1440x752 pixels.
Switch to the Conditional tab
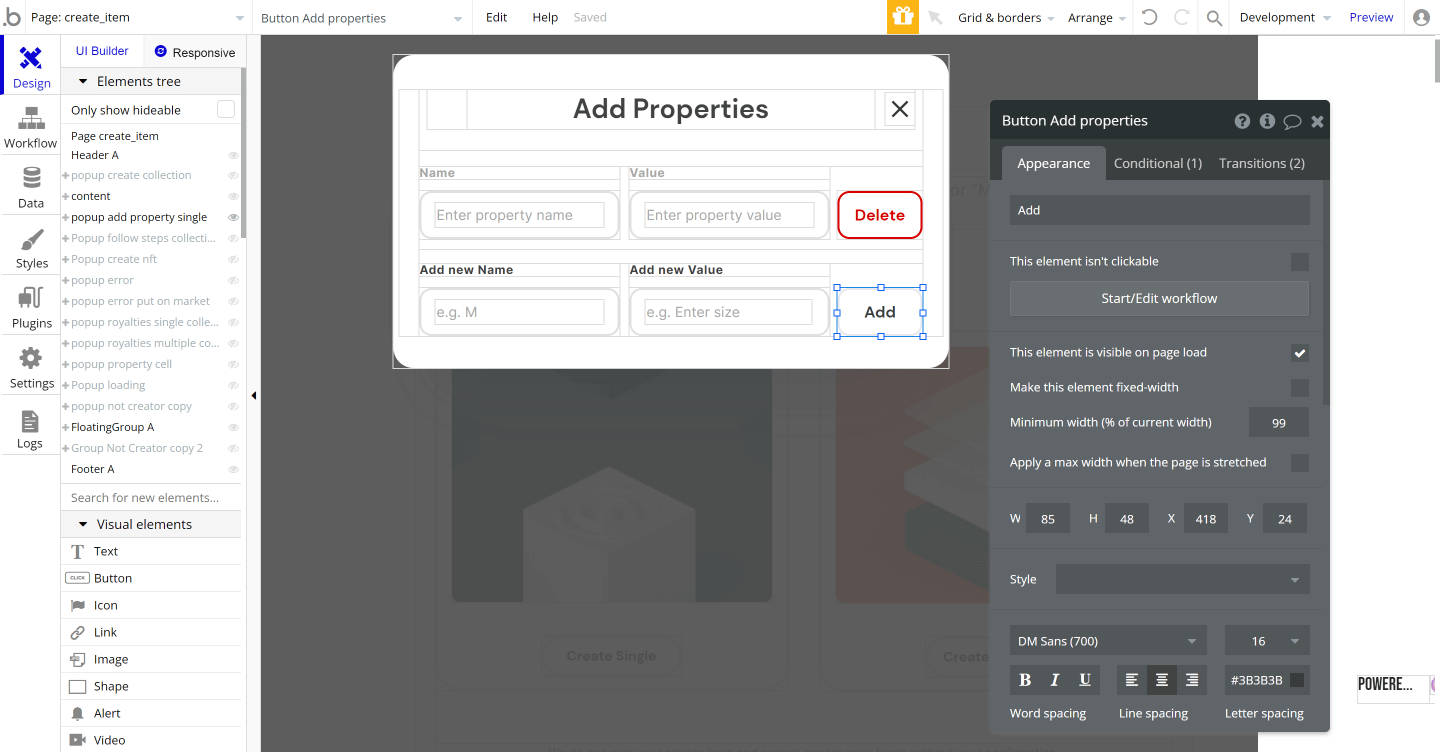1157,162
